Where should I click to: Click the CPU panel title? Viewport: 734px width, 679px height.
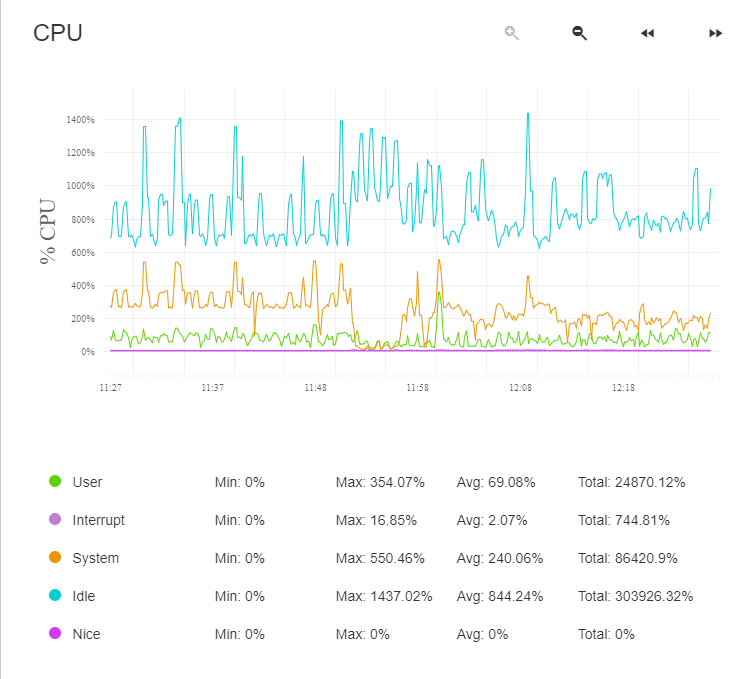pyautogui.click(x=58, y=33)
